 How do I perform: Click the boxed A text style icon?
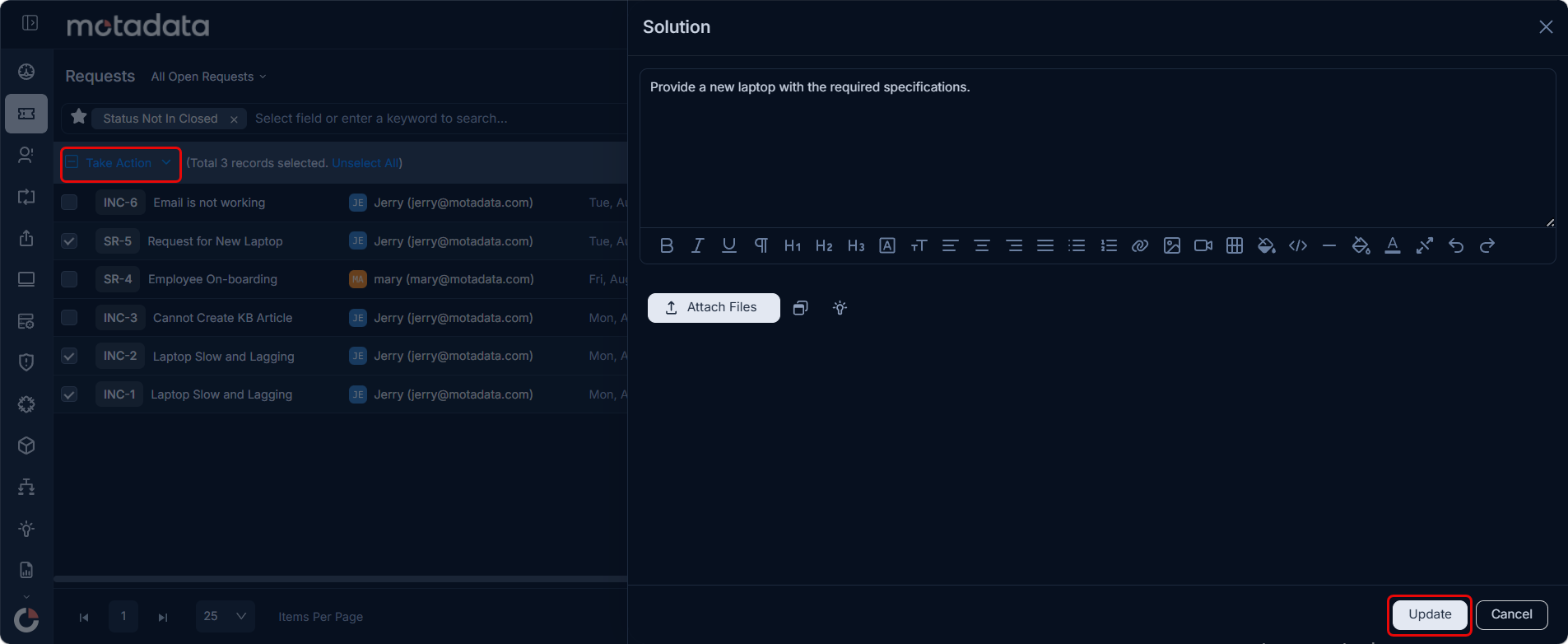tap(887, 245)
